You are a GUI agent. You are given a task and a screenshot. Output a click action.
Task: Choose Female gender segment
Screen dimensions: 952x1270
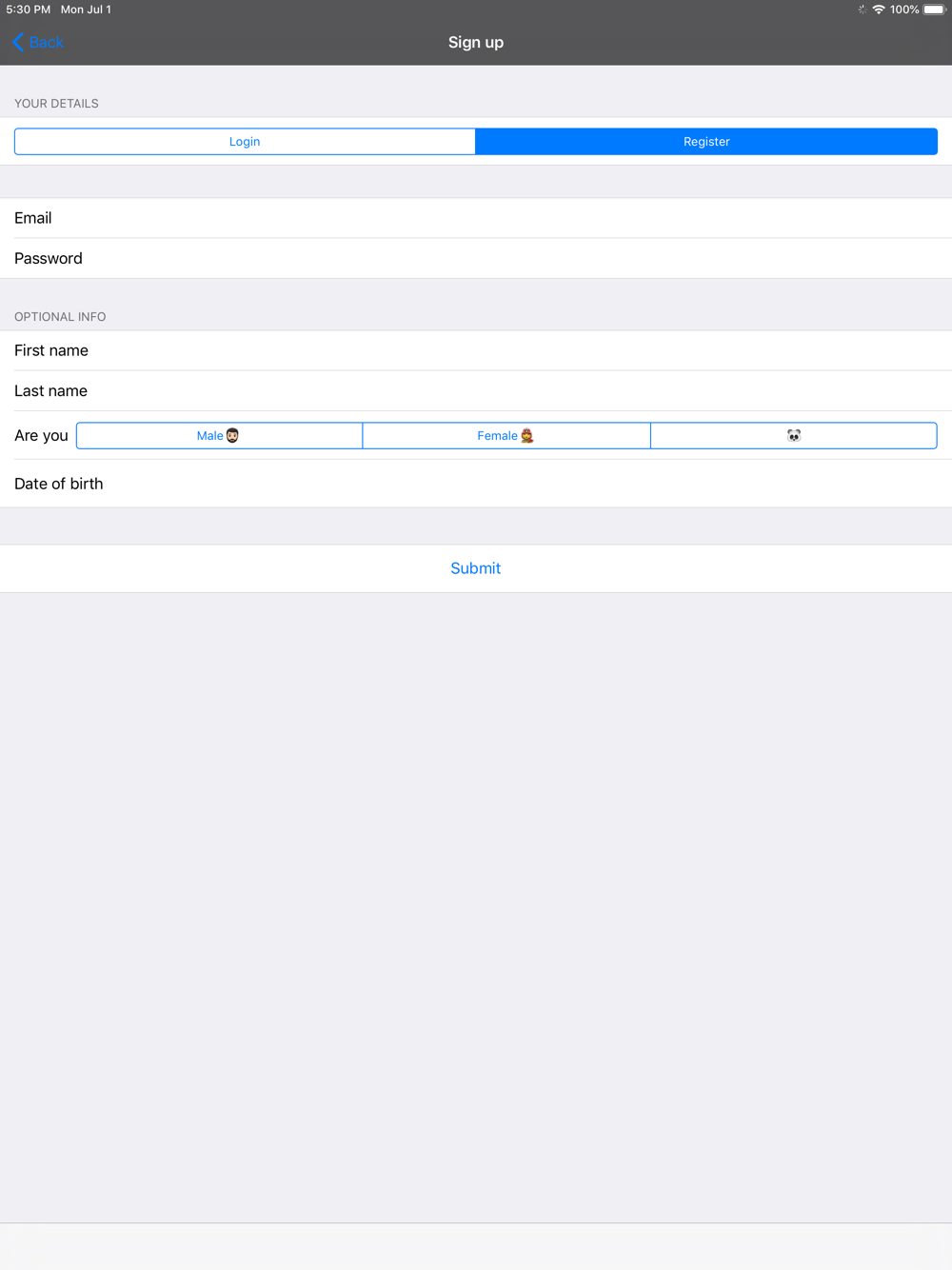(506, 435)
